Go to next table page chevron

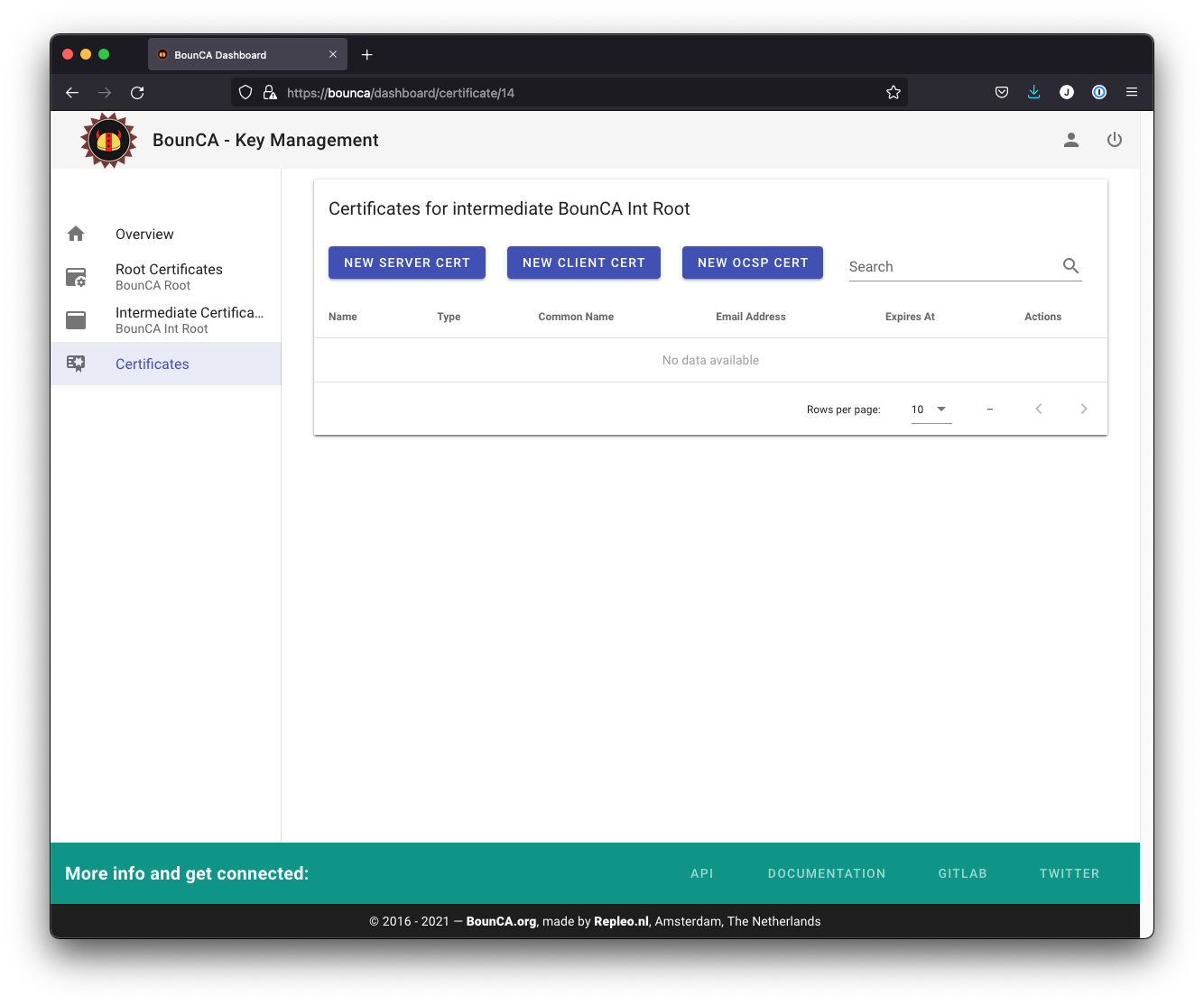tap(1084, 409)
